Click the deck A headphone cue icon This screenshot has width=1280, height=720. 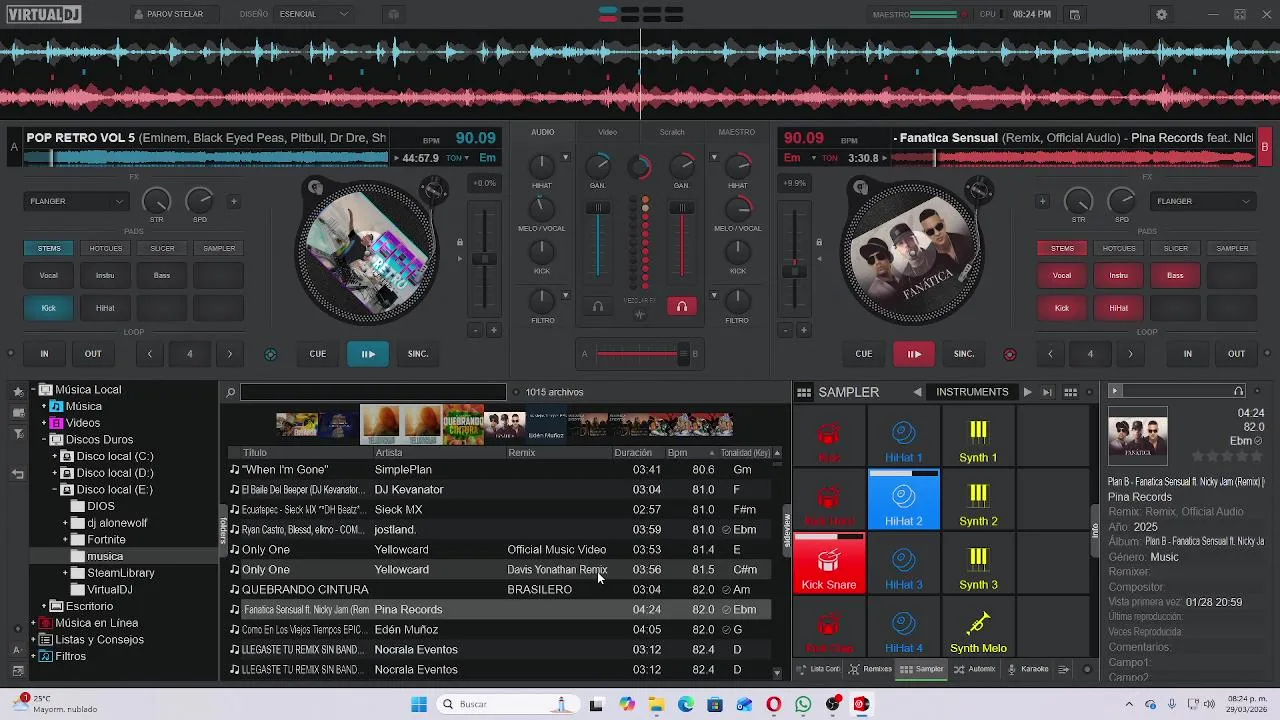pos(598,307)
